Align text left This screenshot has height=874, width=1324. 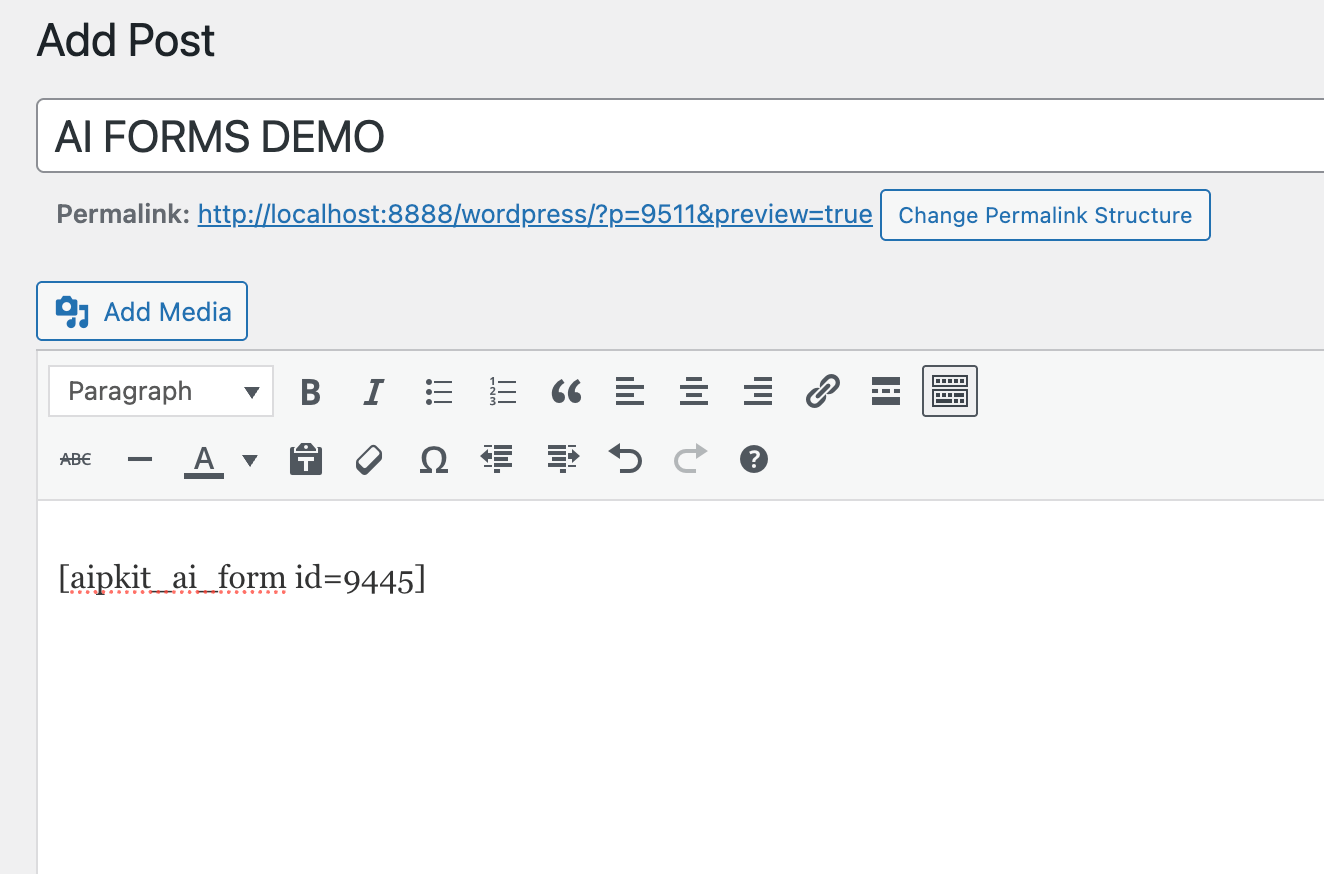click(x=630, y=392)
